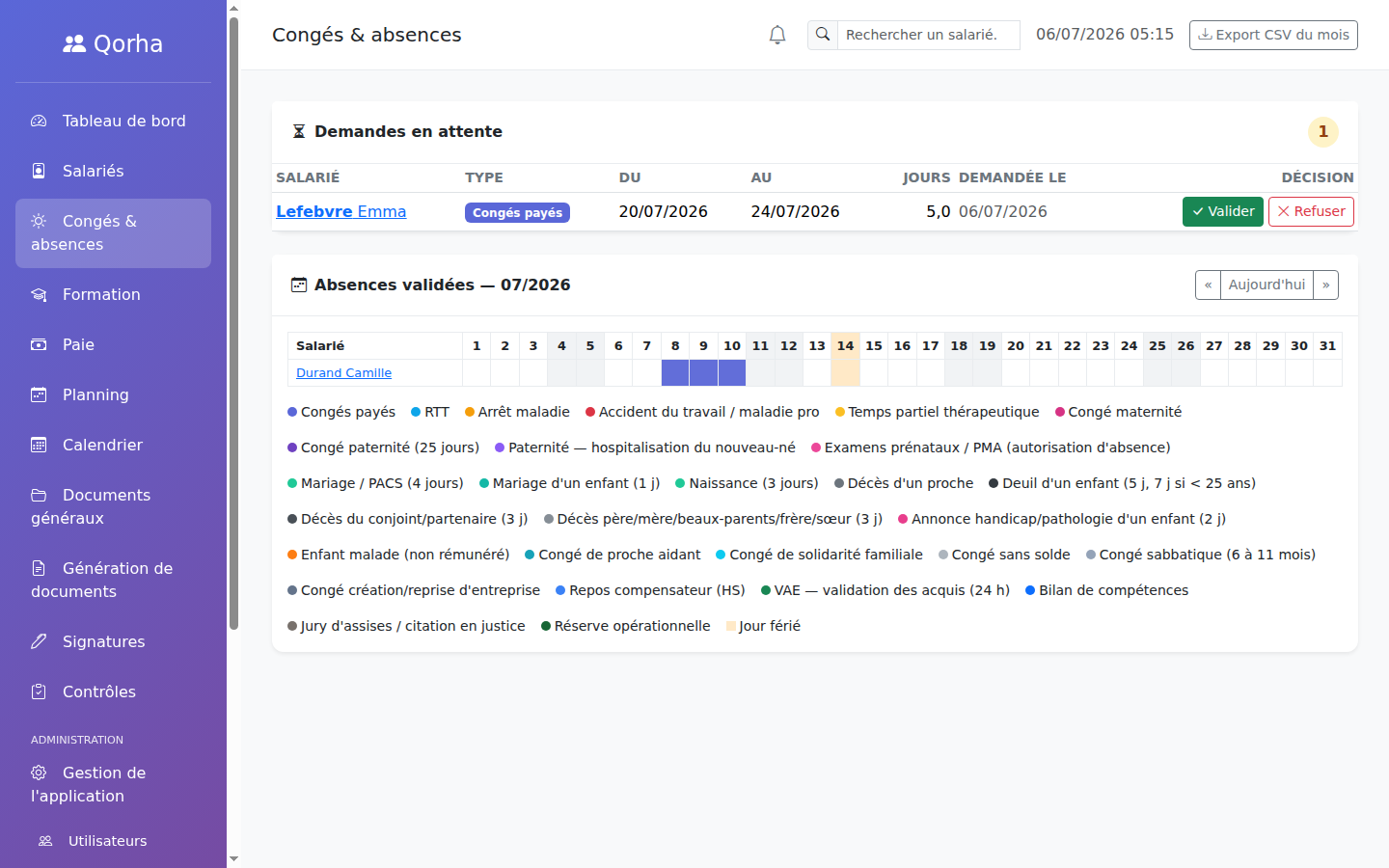Screen dimensions: 1389x868
Task: Click the calendar icon beside Absences validées
Action: 299,285
